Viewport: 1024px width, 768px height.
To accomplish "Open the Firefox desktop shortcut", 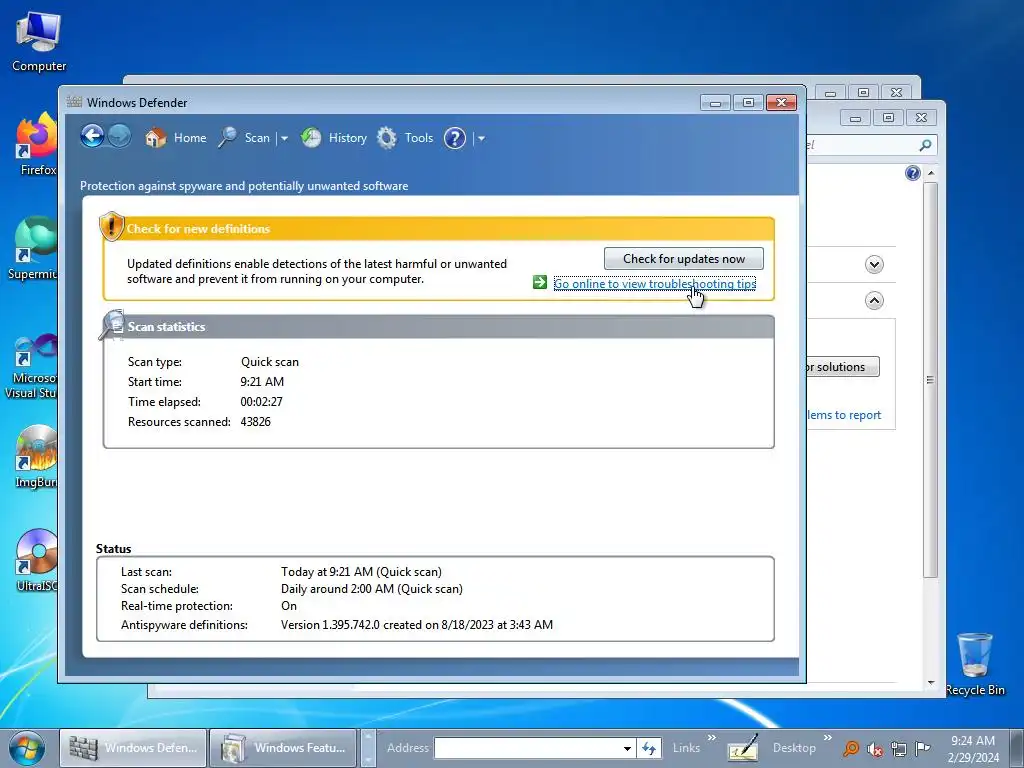I will click(x=36, y=144).
